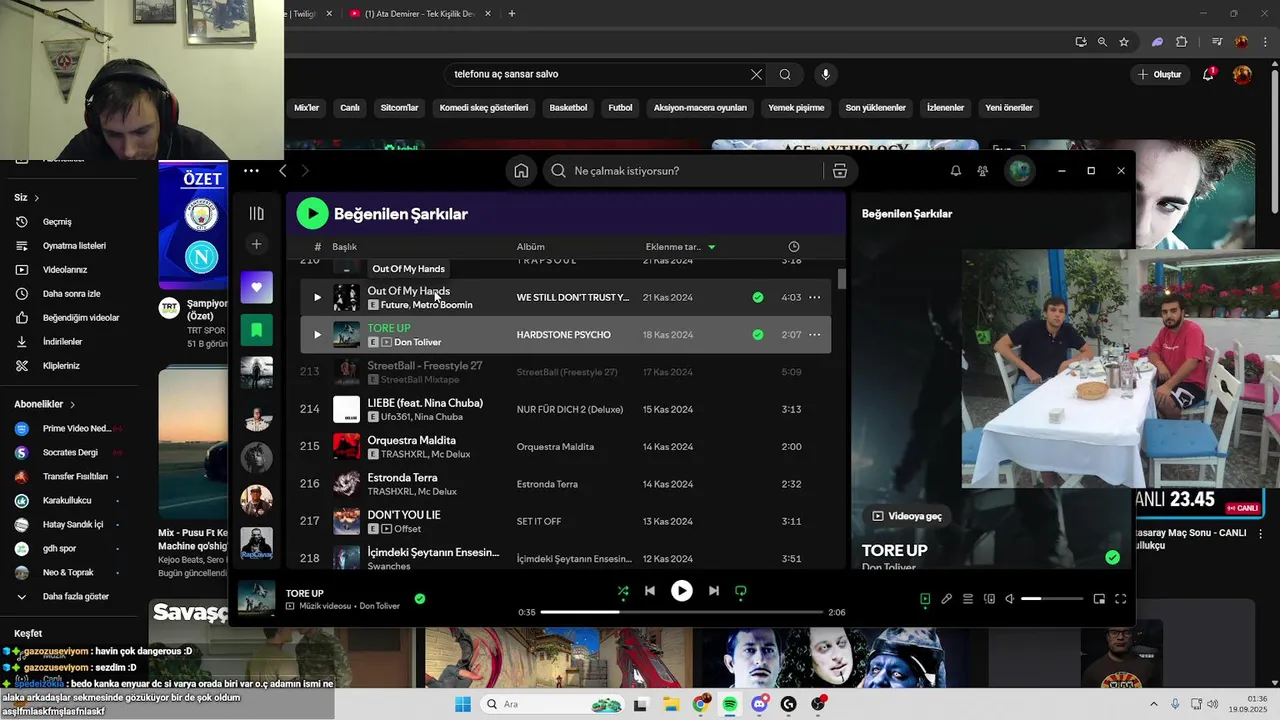Sort by duration clock icon column
Viewport: 1280px width, 720px height.
pyautogui.click(x=794, y=247)
